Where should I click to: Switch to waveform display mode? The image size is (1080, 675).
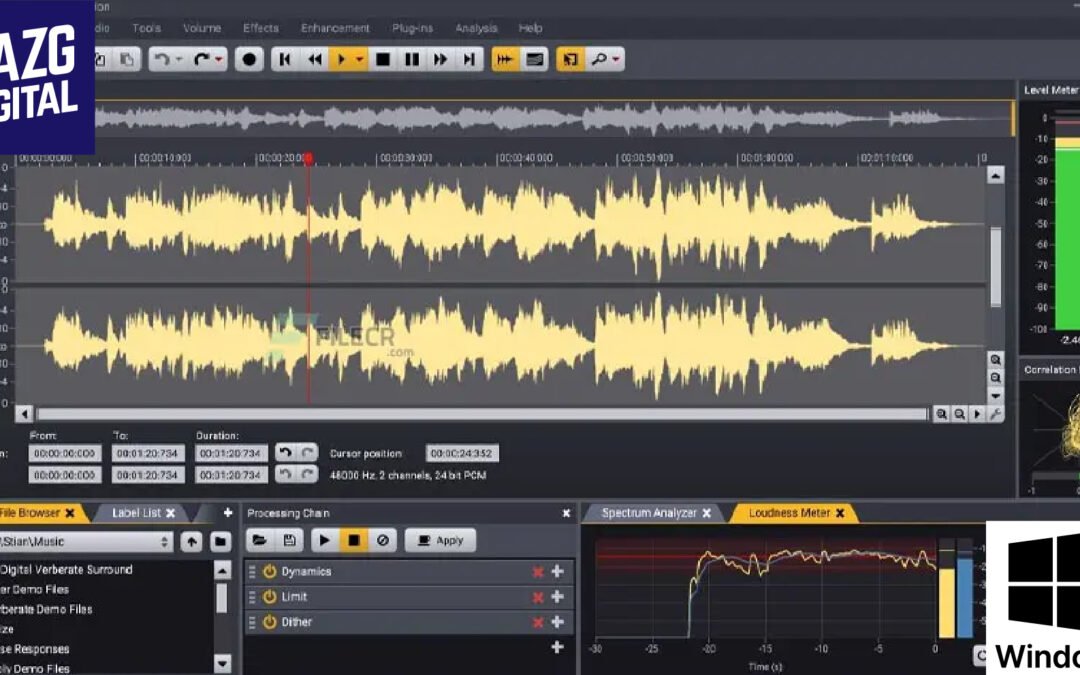pyautogui.click(x=506, y=59)
